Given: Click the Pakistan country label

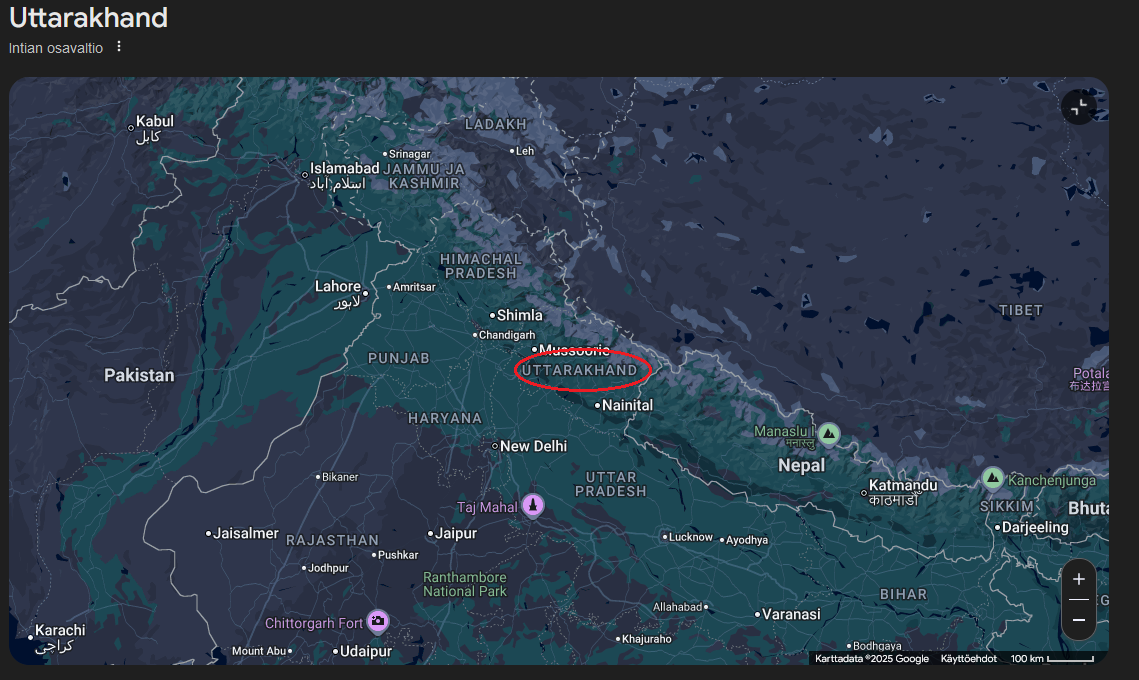Looking at the screenshot, I should click(139, 376).
